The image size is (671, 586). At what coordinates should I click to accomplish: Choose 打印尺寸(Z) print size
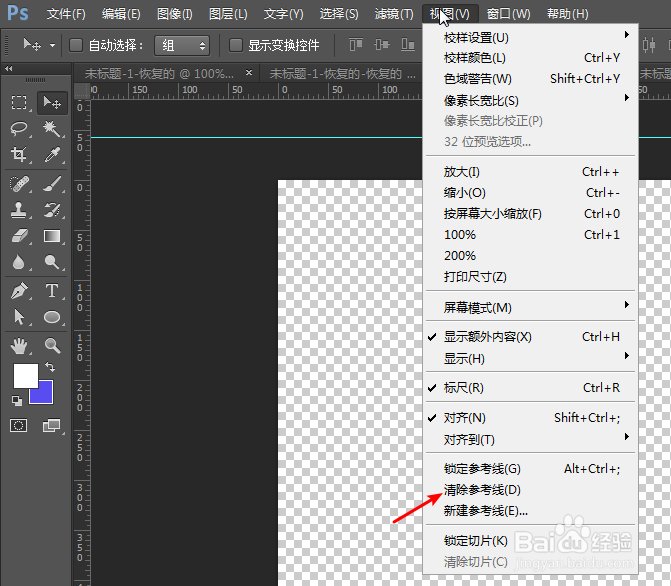coord(530,277)
